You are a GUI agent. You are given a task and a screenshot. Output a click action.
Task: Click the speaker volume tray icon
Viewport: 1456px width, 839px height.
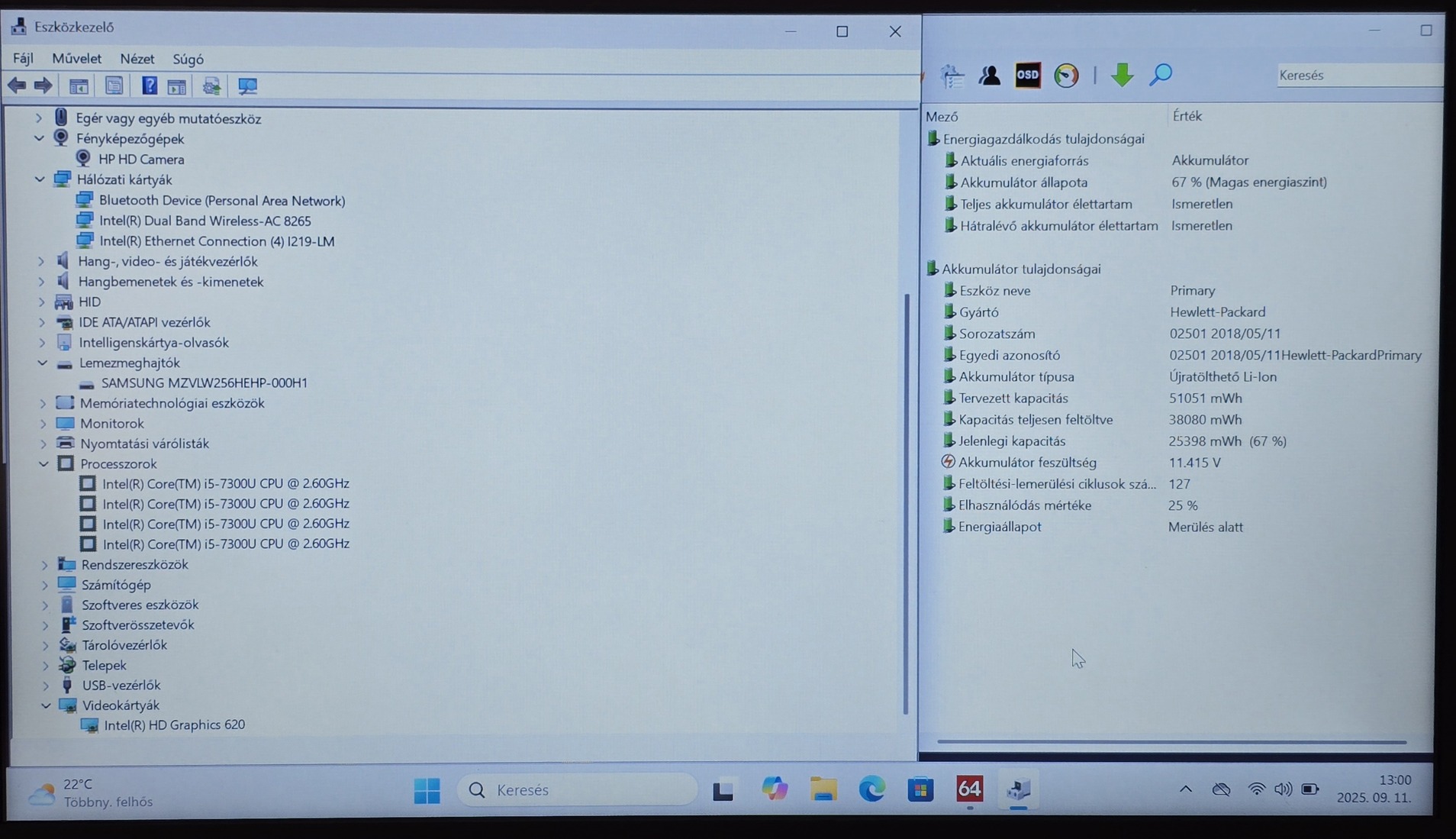pyautogui.click(x=1283, y=789)
